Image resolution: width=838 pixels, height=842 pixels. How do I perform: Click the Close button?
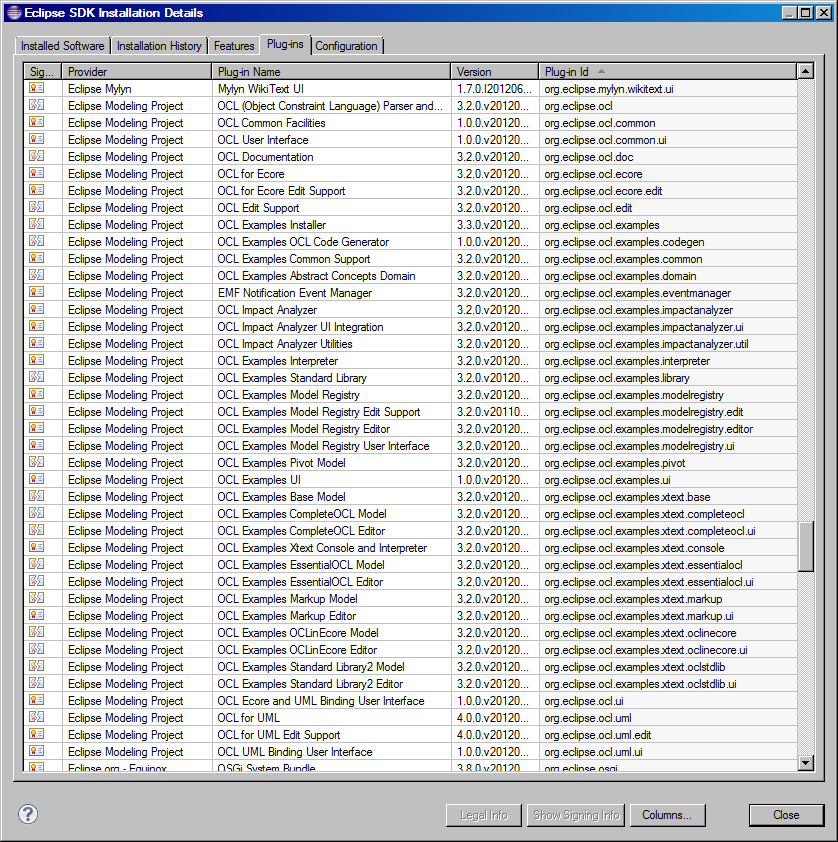point(786,815)
